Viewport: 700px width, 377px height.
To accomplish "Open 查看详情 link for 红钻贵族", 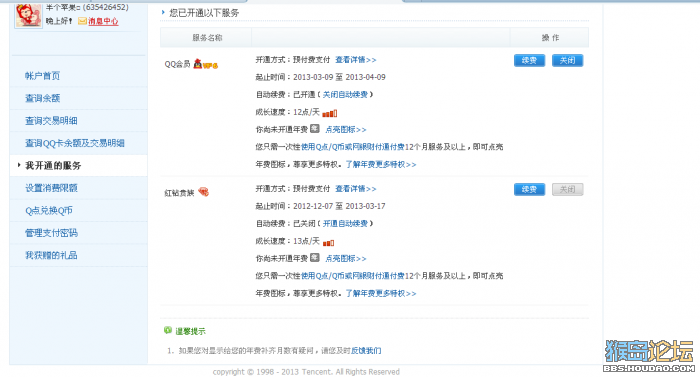I will (x=356, y=189).
